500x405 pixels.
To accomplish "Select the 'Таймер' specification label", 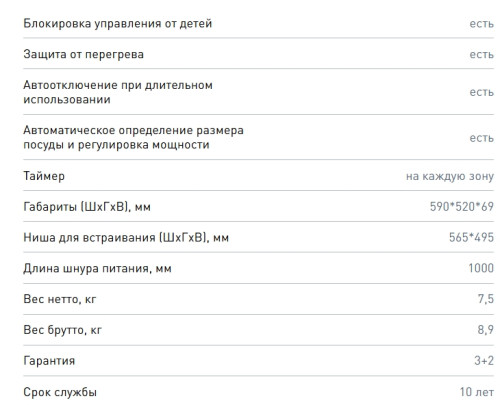I will 44,176.
